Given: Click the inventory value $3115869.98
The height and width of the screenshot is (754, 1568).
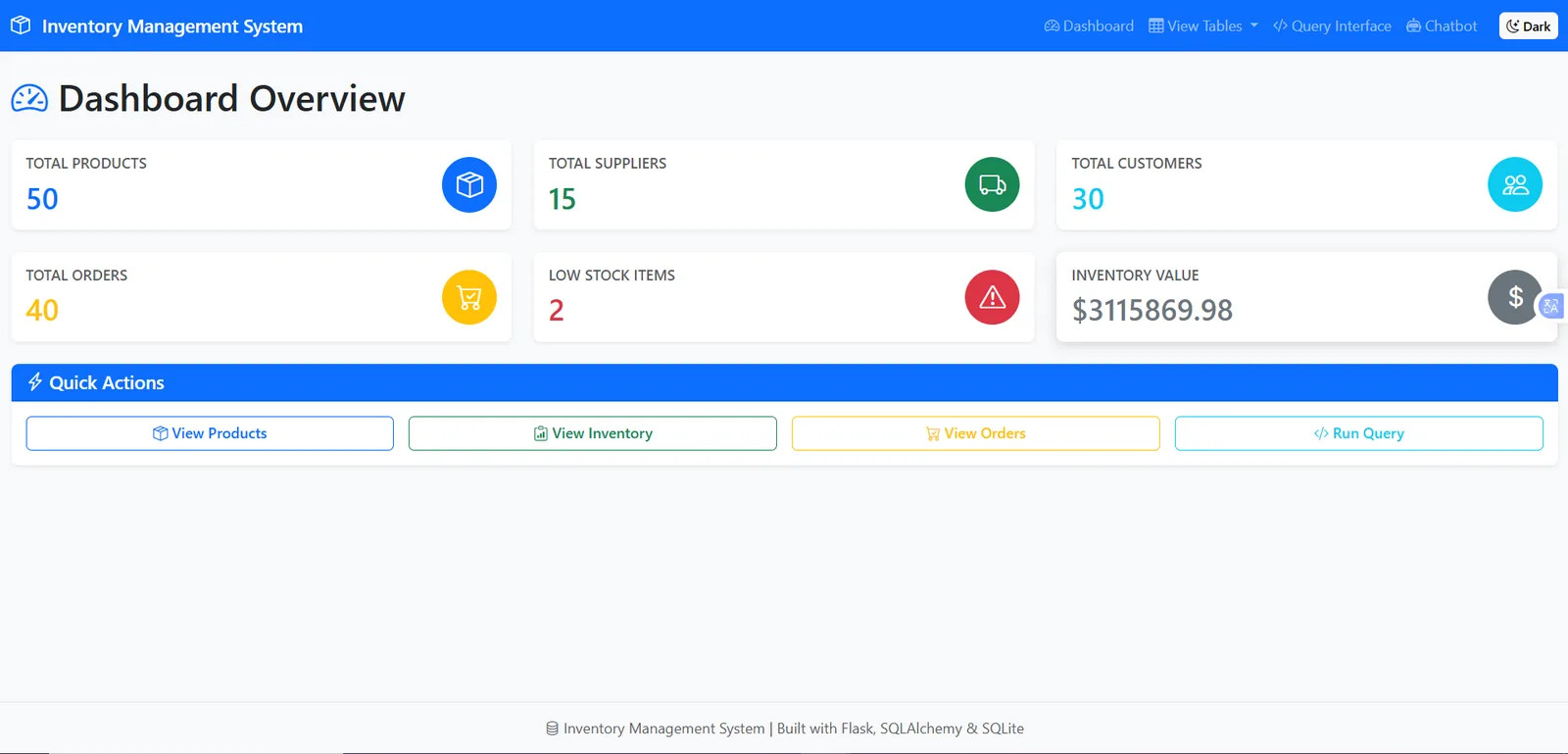Looking at the screenshot, I should pos(1152,311).
